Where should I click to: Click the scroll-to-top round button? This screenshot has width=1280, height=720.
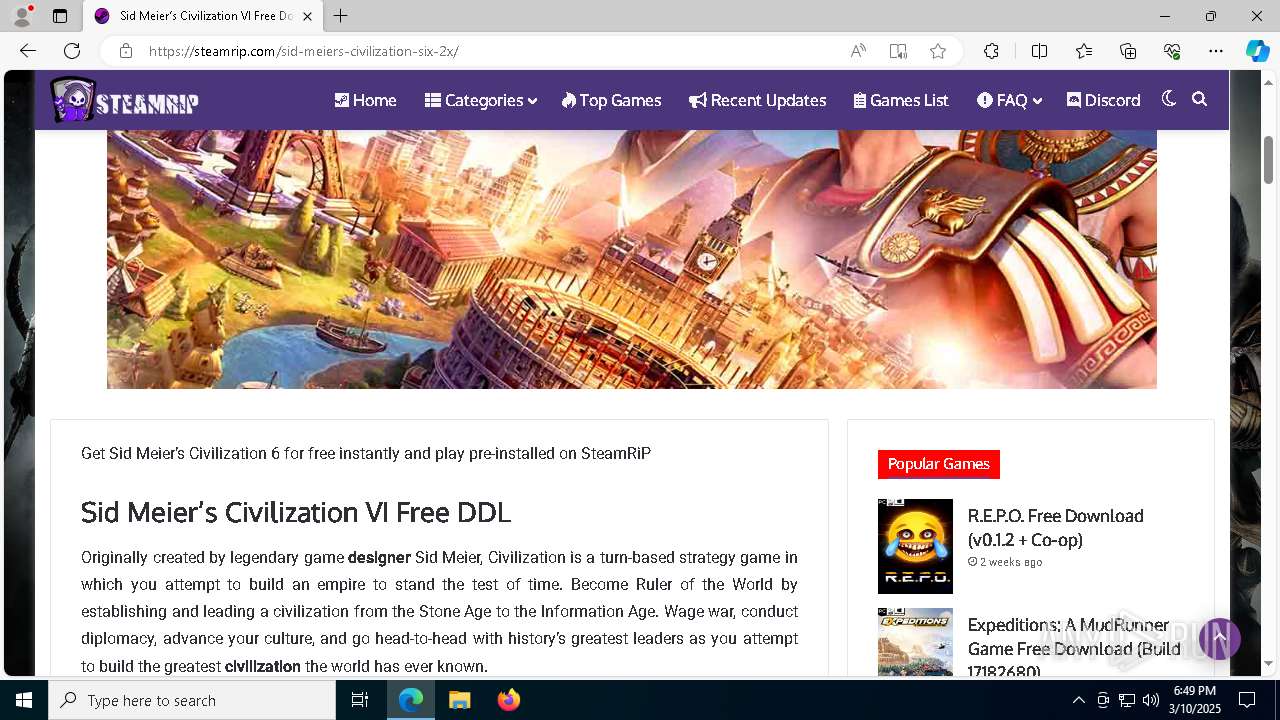[1219, 638]
